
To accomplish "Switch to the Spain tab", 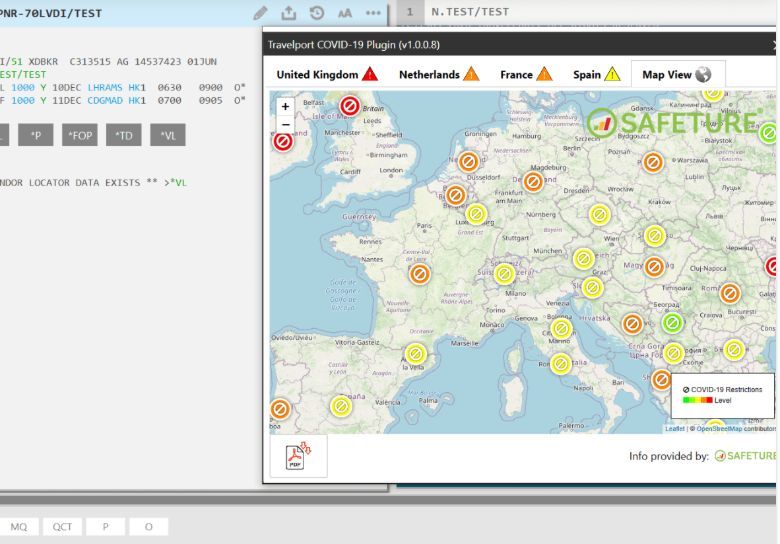I will (x=596, y=75).
